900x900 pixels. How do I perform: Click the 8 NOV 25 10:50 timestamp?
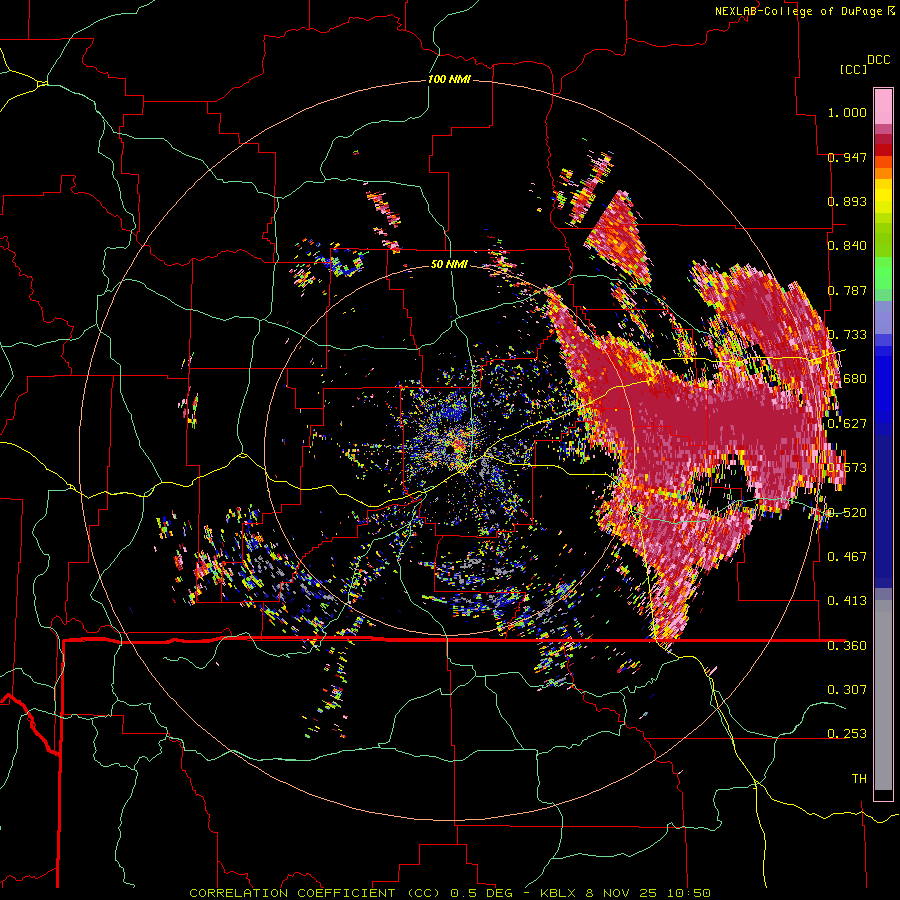[649, 893]
